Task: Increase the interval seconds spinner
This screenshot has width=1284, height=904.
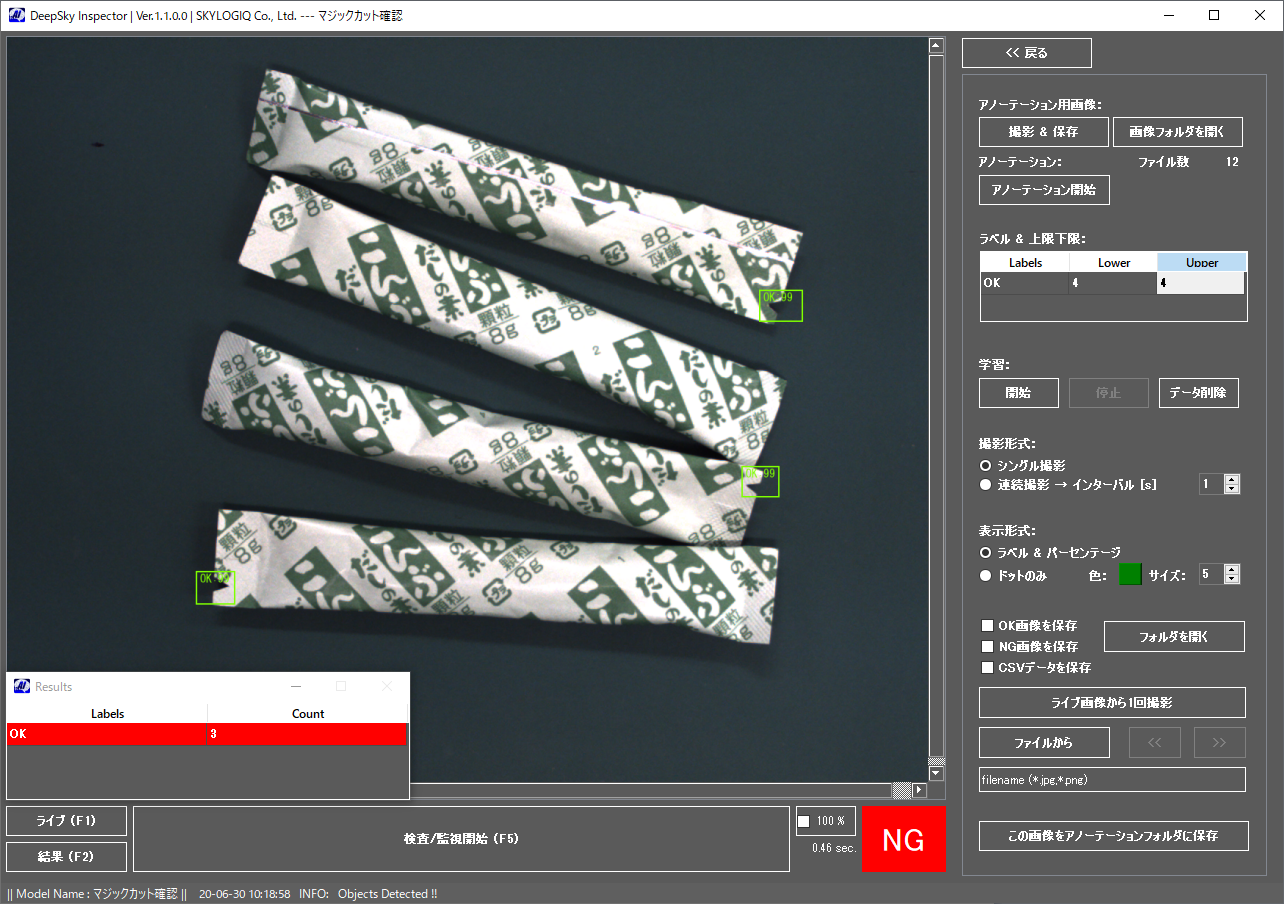Action: point(1232,480)
